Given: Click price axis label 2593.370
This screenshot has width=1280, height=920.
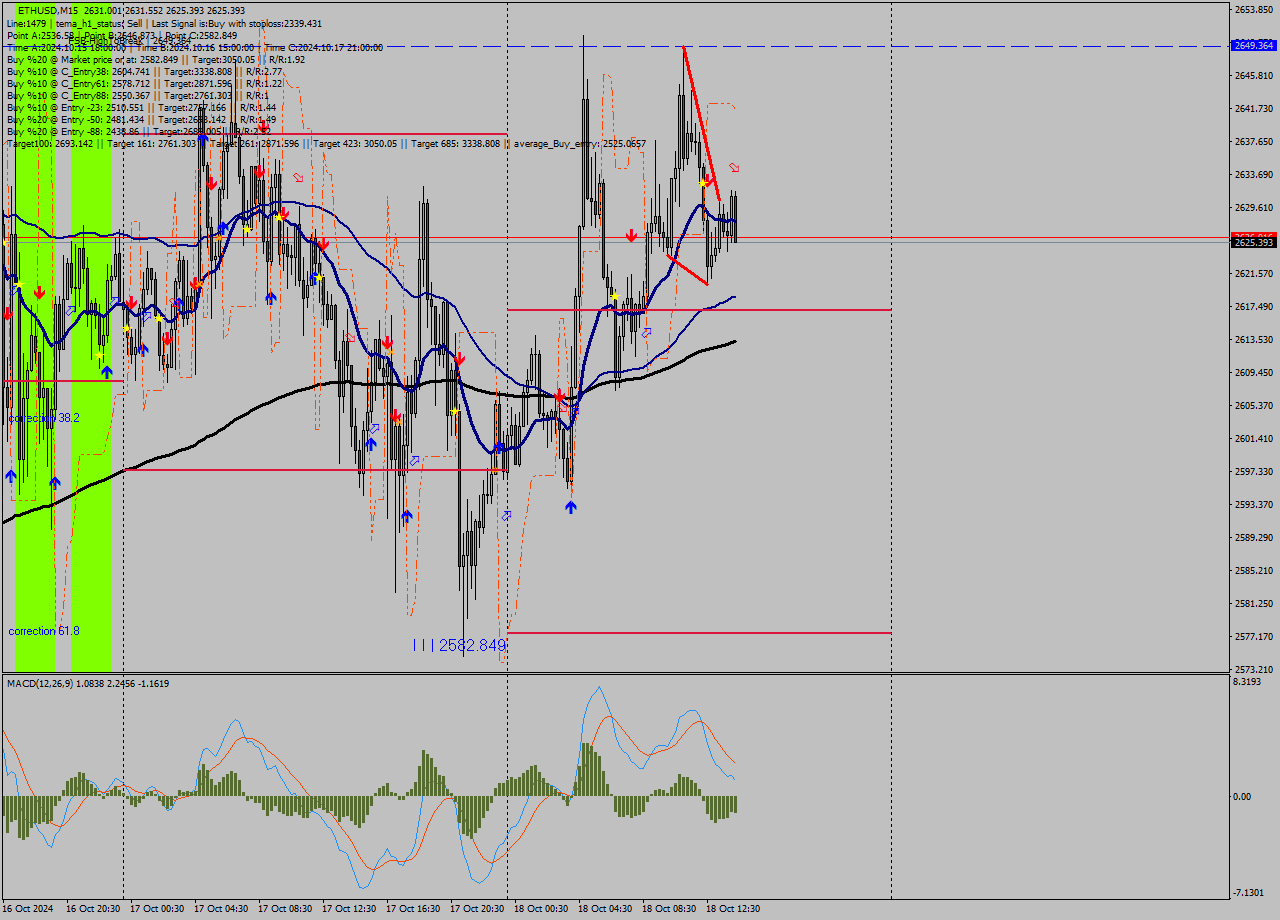Looking at the screenshot, I should pos(1253,505).
